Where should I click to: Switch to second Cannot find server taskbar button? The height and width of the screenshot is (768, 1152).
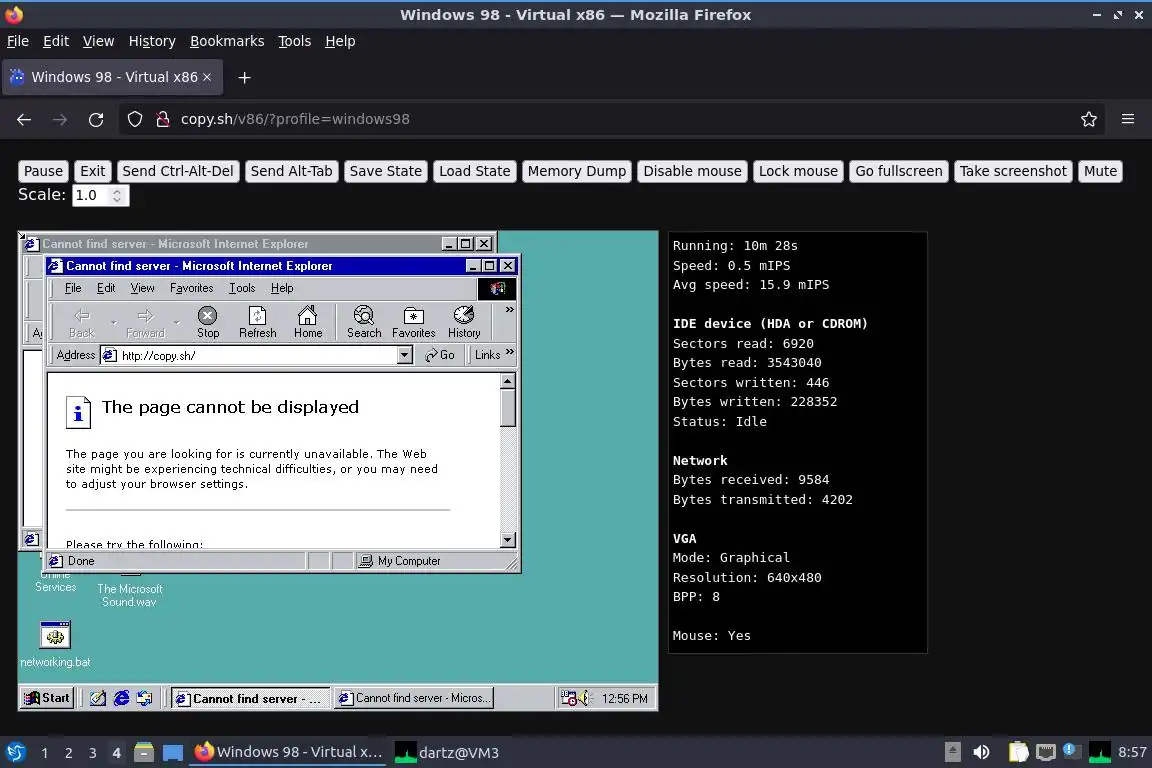[x=414, y=698]
